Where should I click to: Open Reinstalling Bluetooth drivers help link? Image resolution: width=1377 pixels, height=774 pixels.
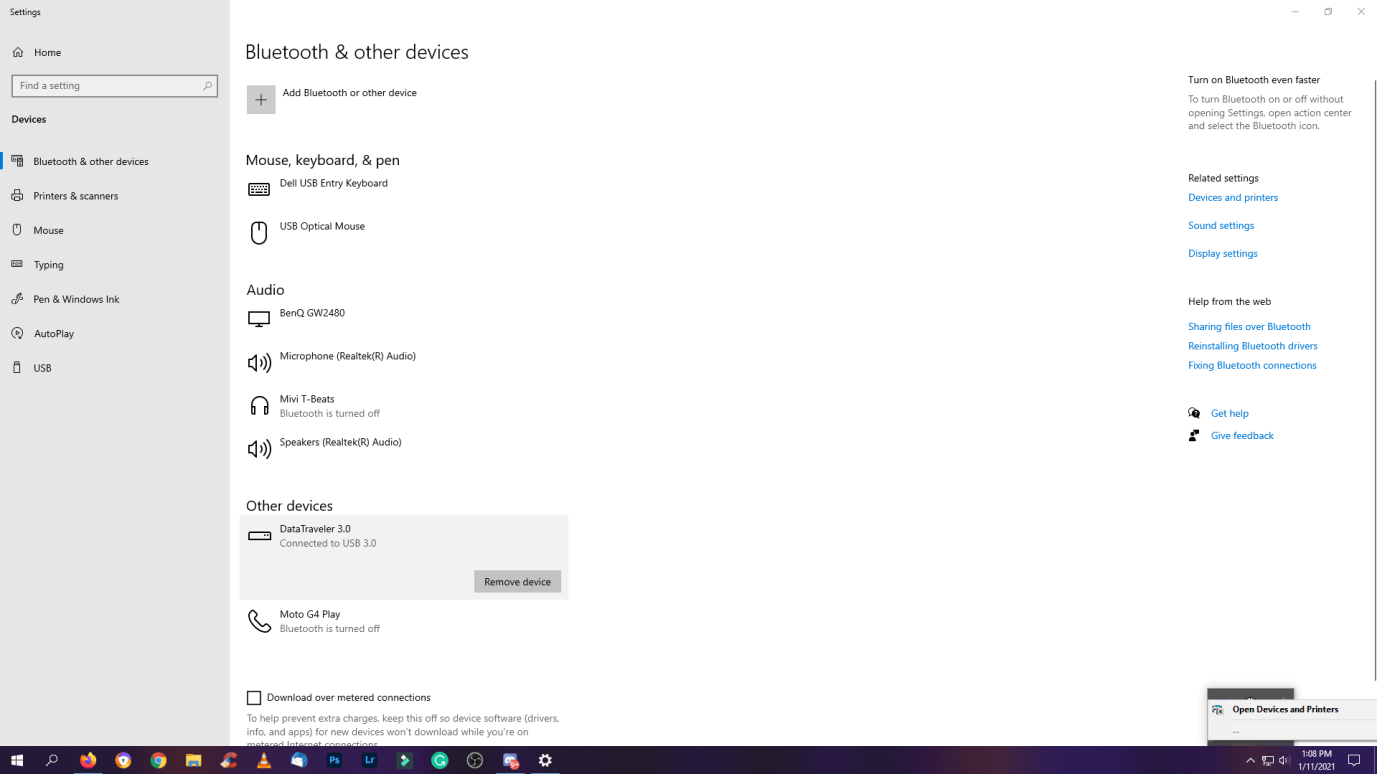[x=1253, y=346]
